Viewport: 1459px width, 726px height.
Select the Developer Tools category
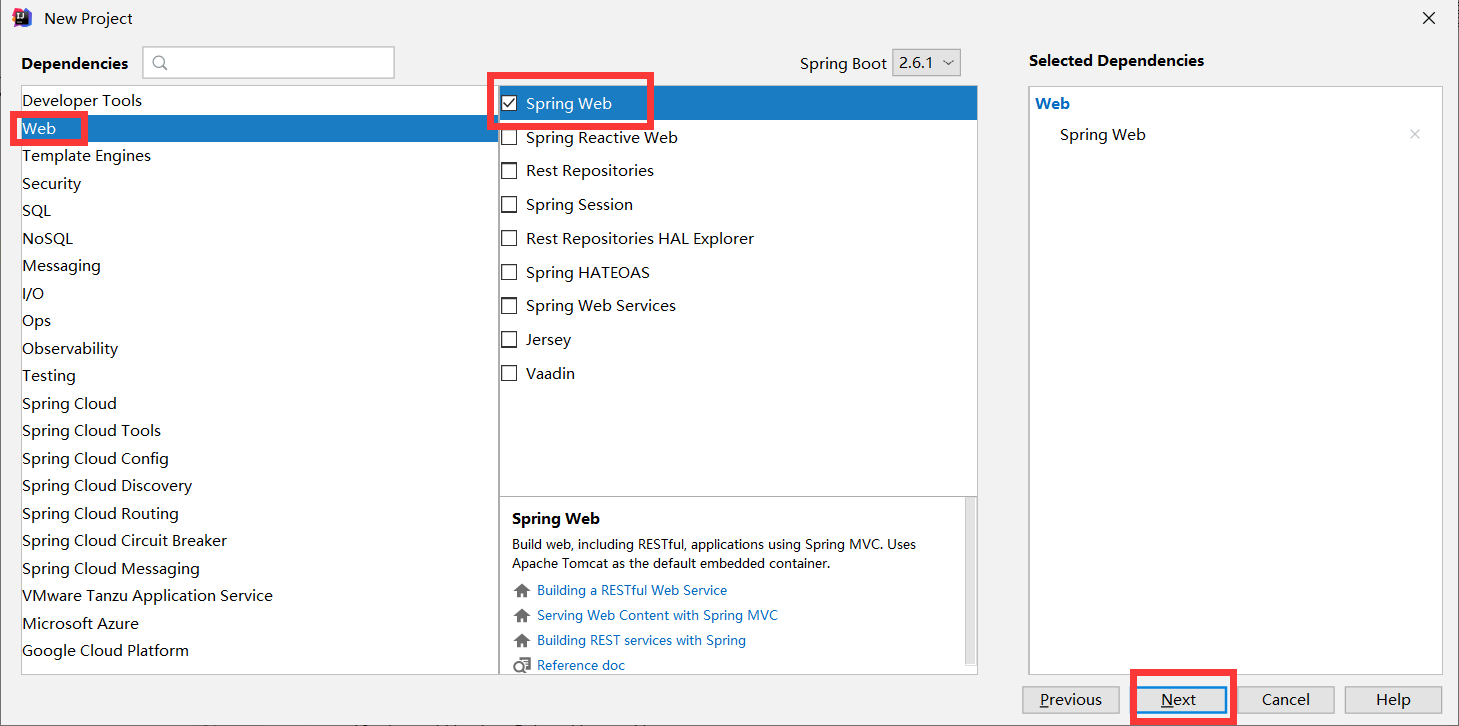pos(260,101)
